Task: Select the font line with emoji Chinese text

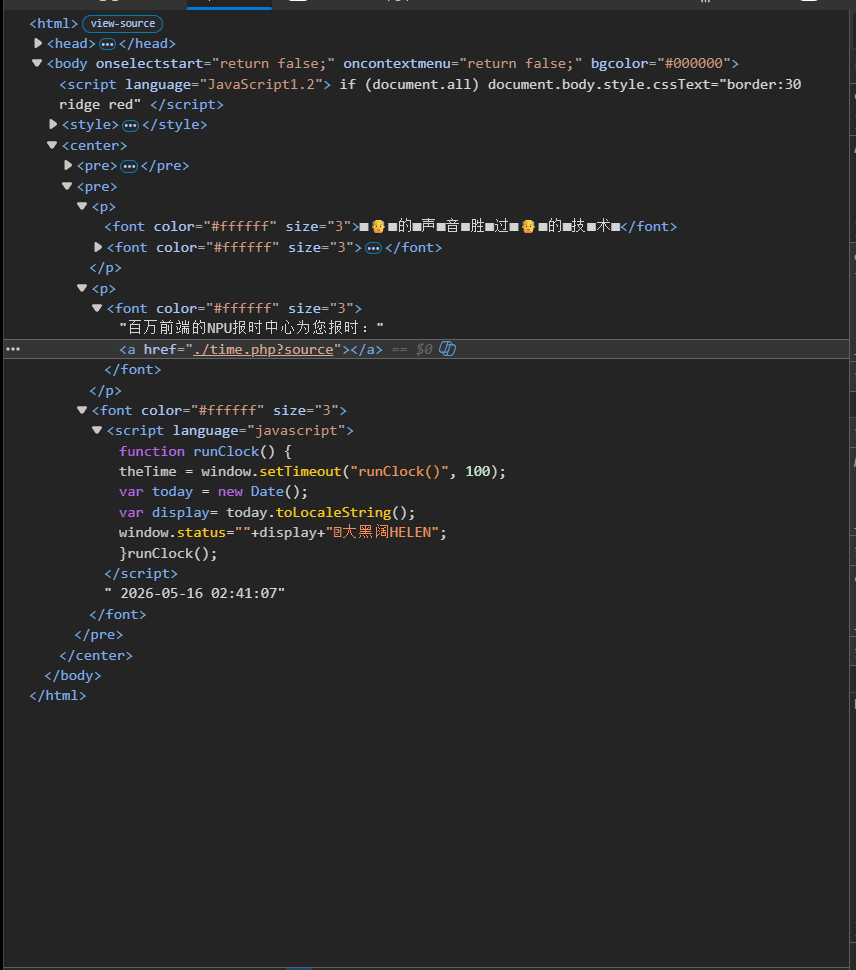Action: coord(390,226)
